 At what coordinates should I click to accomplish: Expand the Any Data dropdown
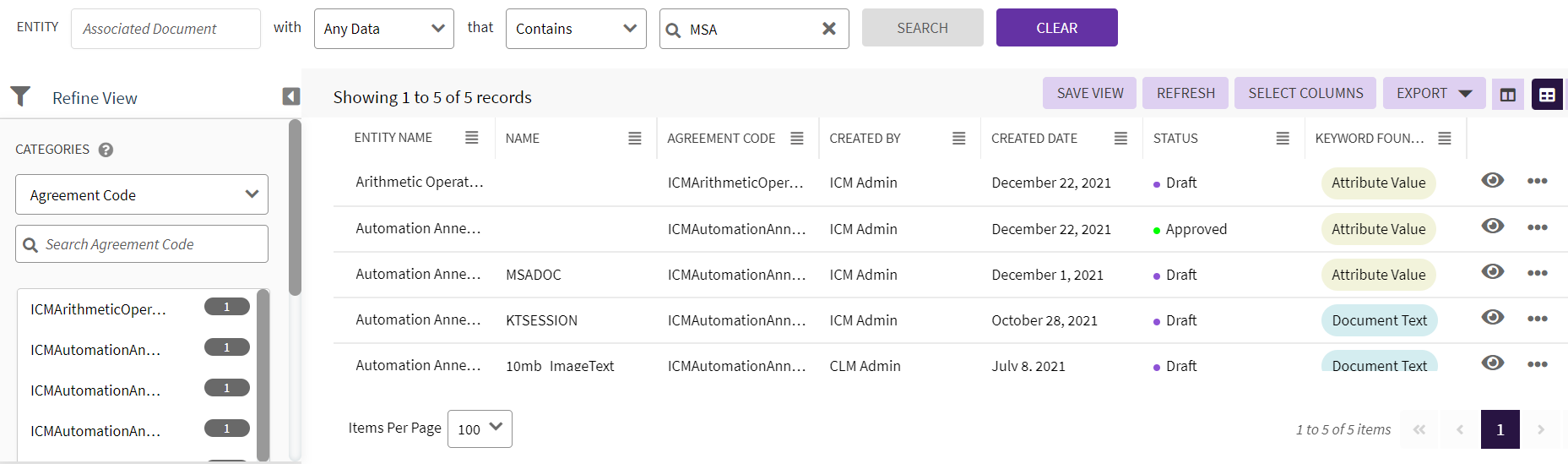click(383, 29)
